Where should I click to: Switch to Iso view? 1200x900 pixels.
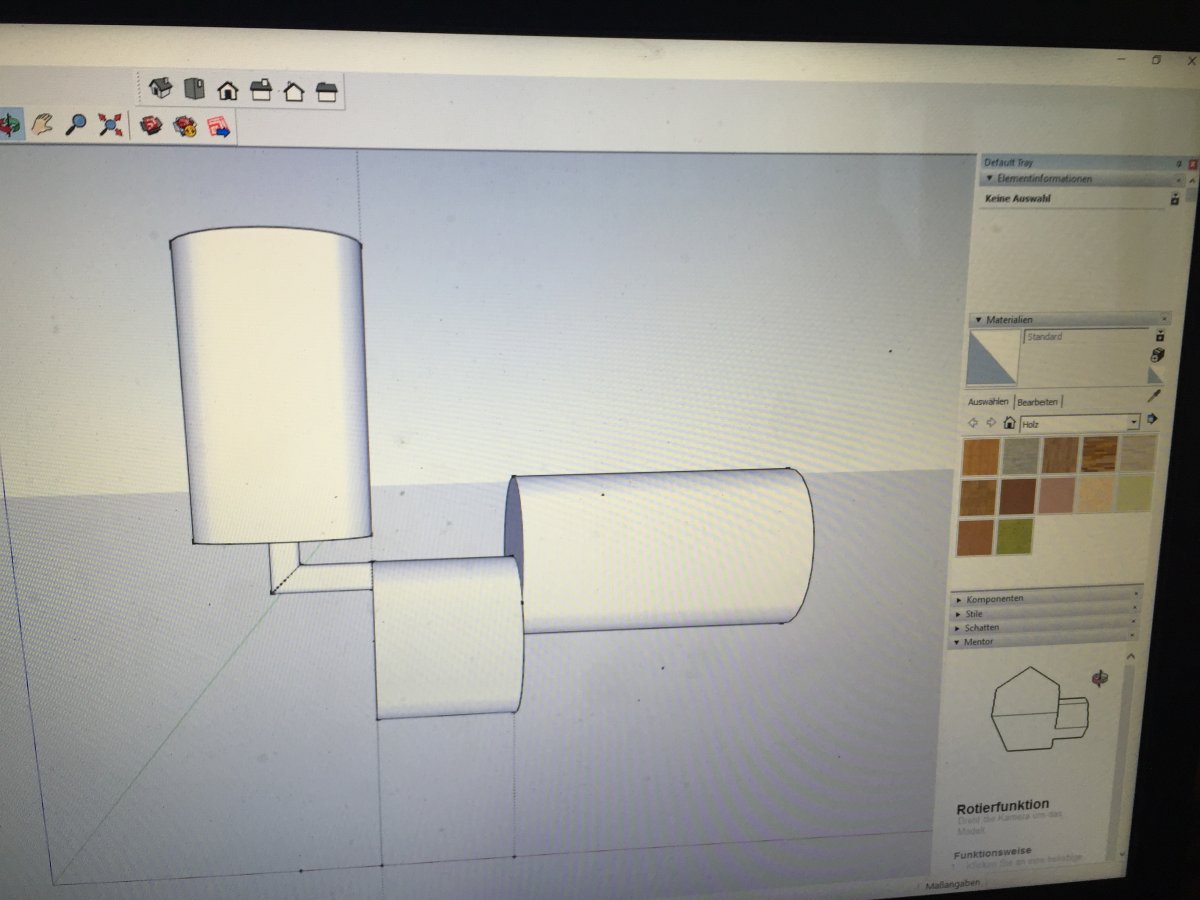click(x=160, y=88)
